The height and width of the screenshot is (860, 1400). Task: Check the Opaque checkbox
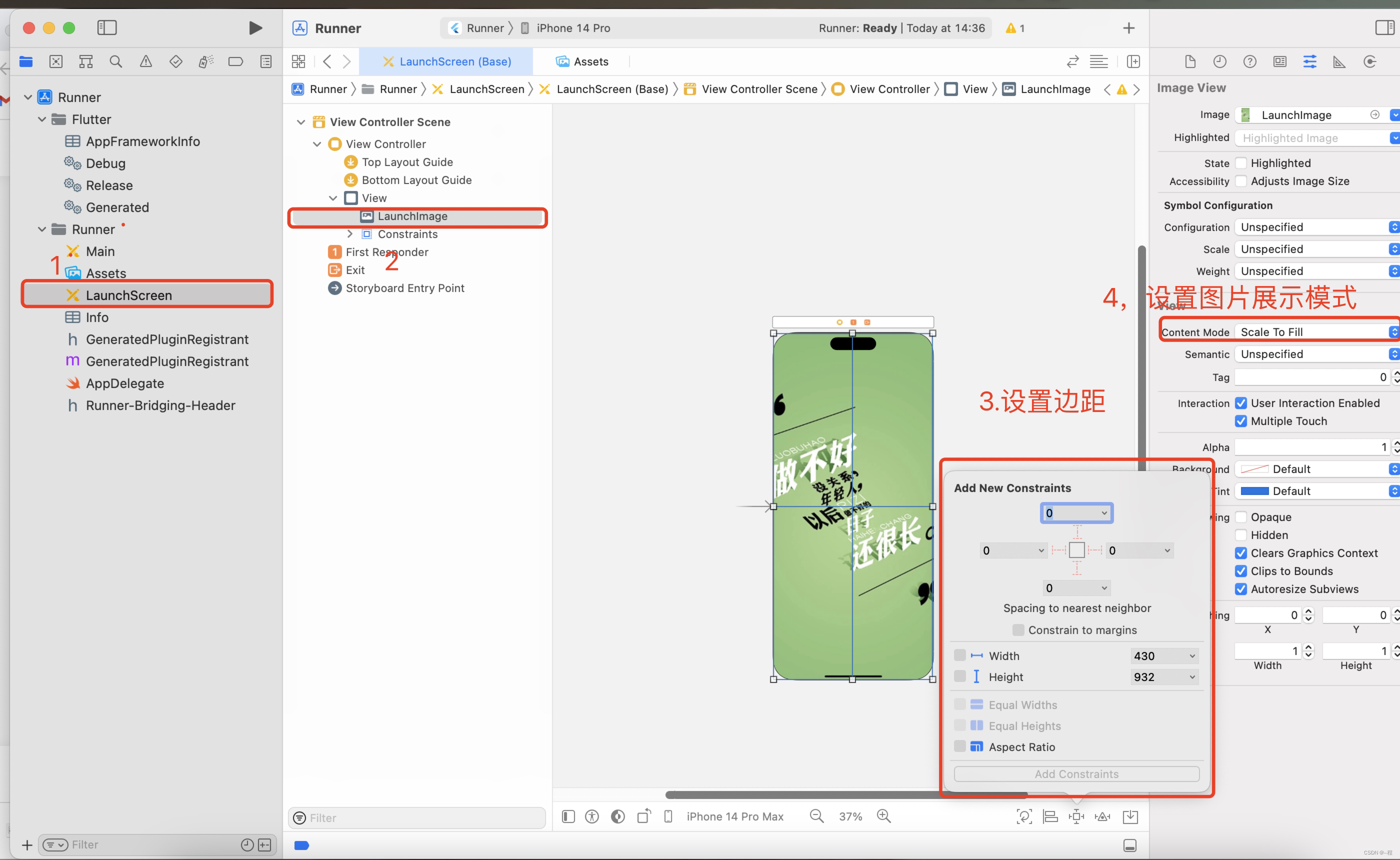pyautogui.click(x=1241, y=517)
